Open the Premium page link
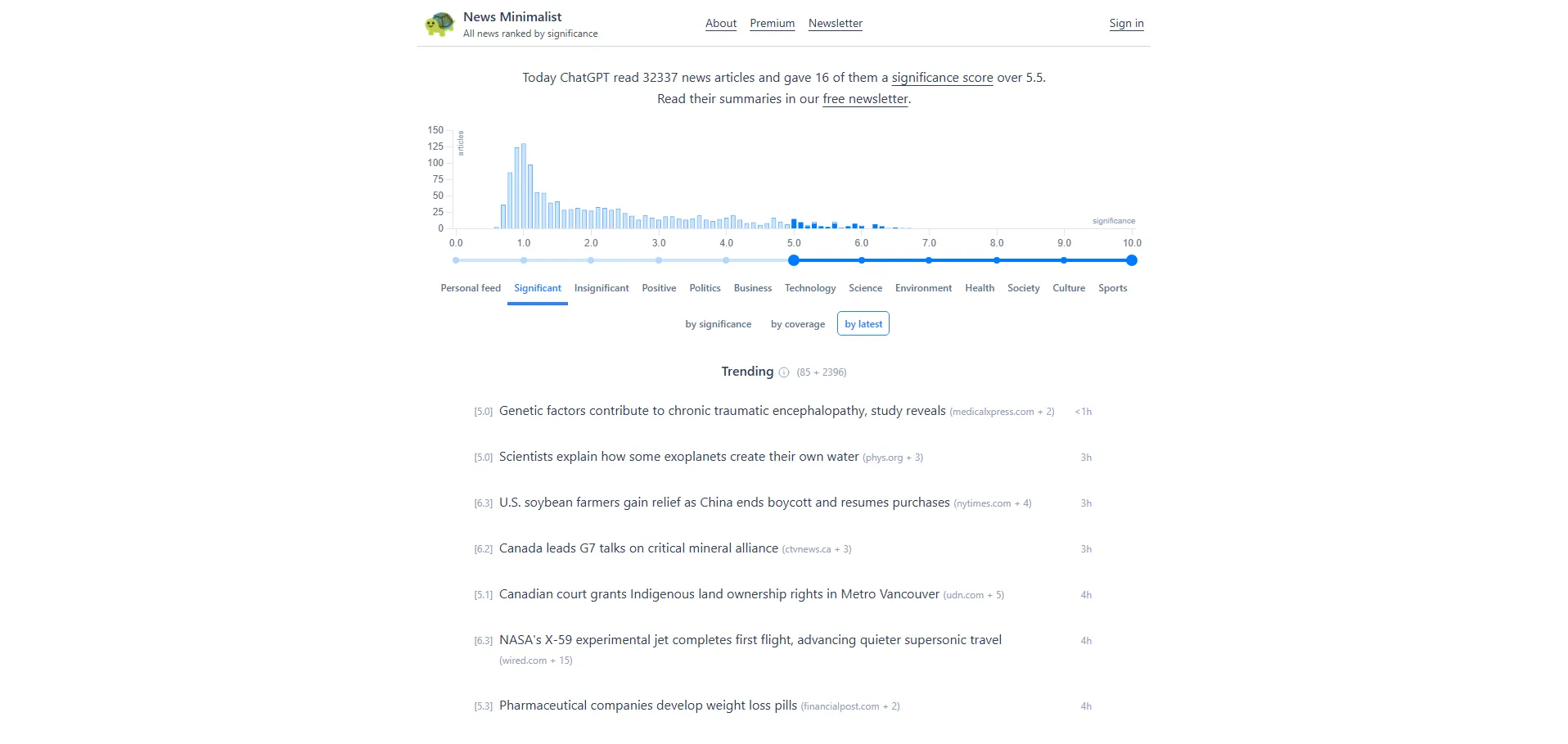The image size is (1568, 744). point(772,24)
